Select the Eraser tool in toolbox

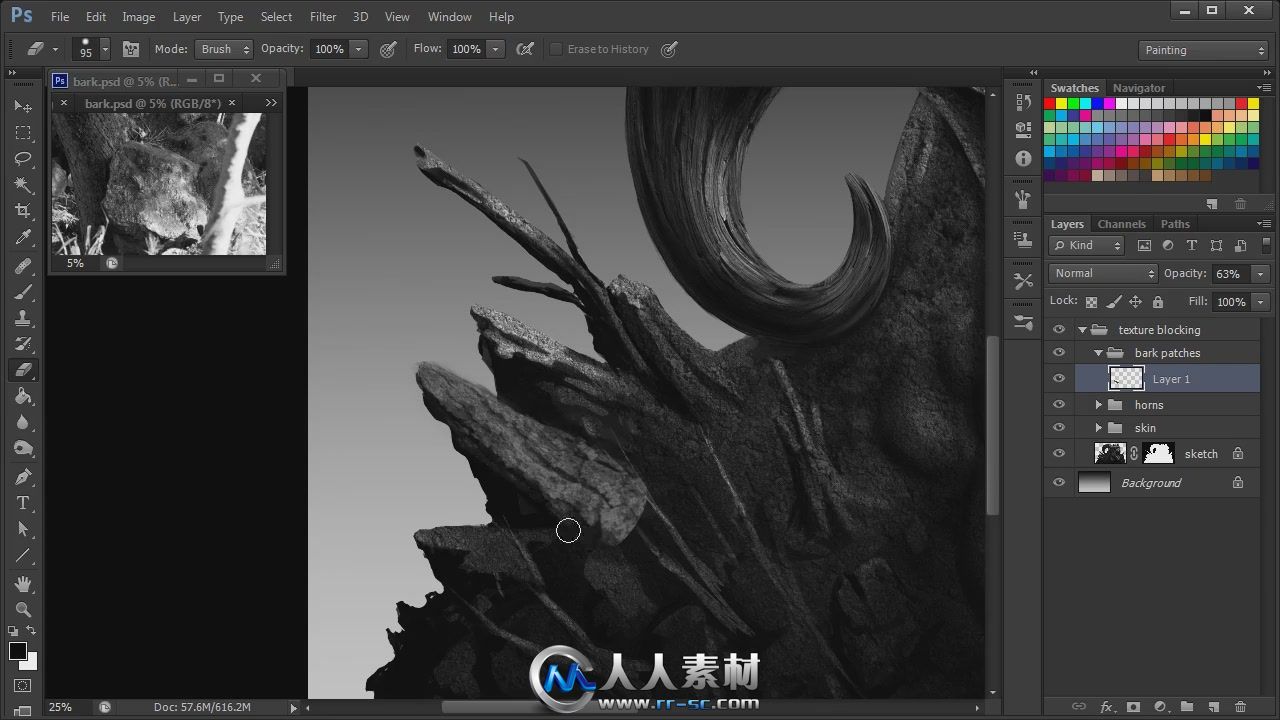click(23, 370)
